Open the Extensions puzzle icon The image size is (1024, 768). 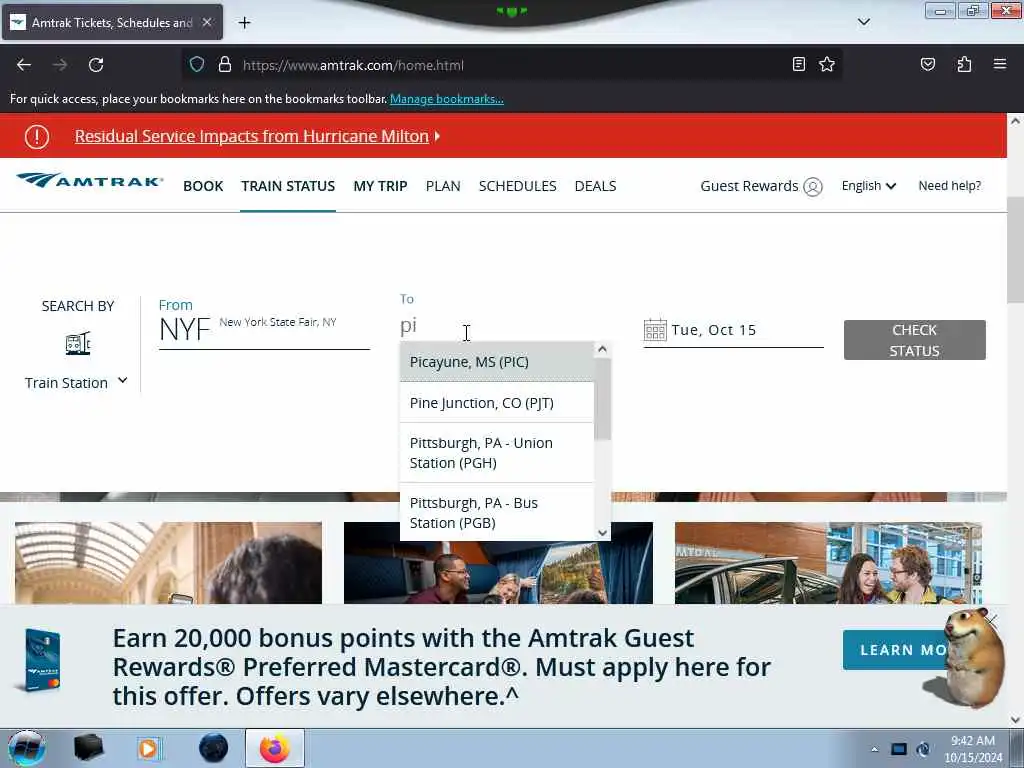pos(964,64)
